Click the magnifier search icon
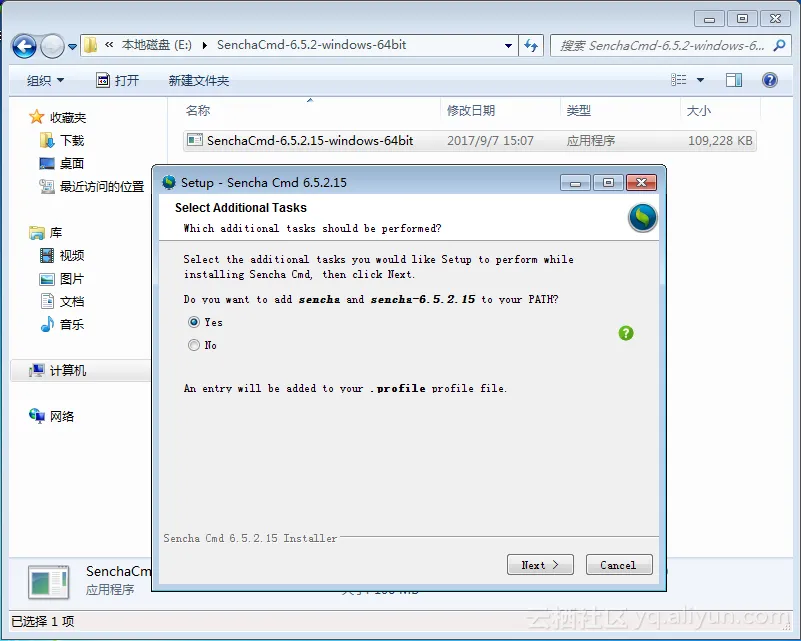The width and height of the screenshot is (801, 641). pos(780,45)
